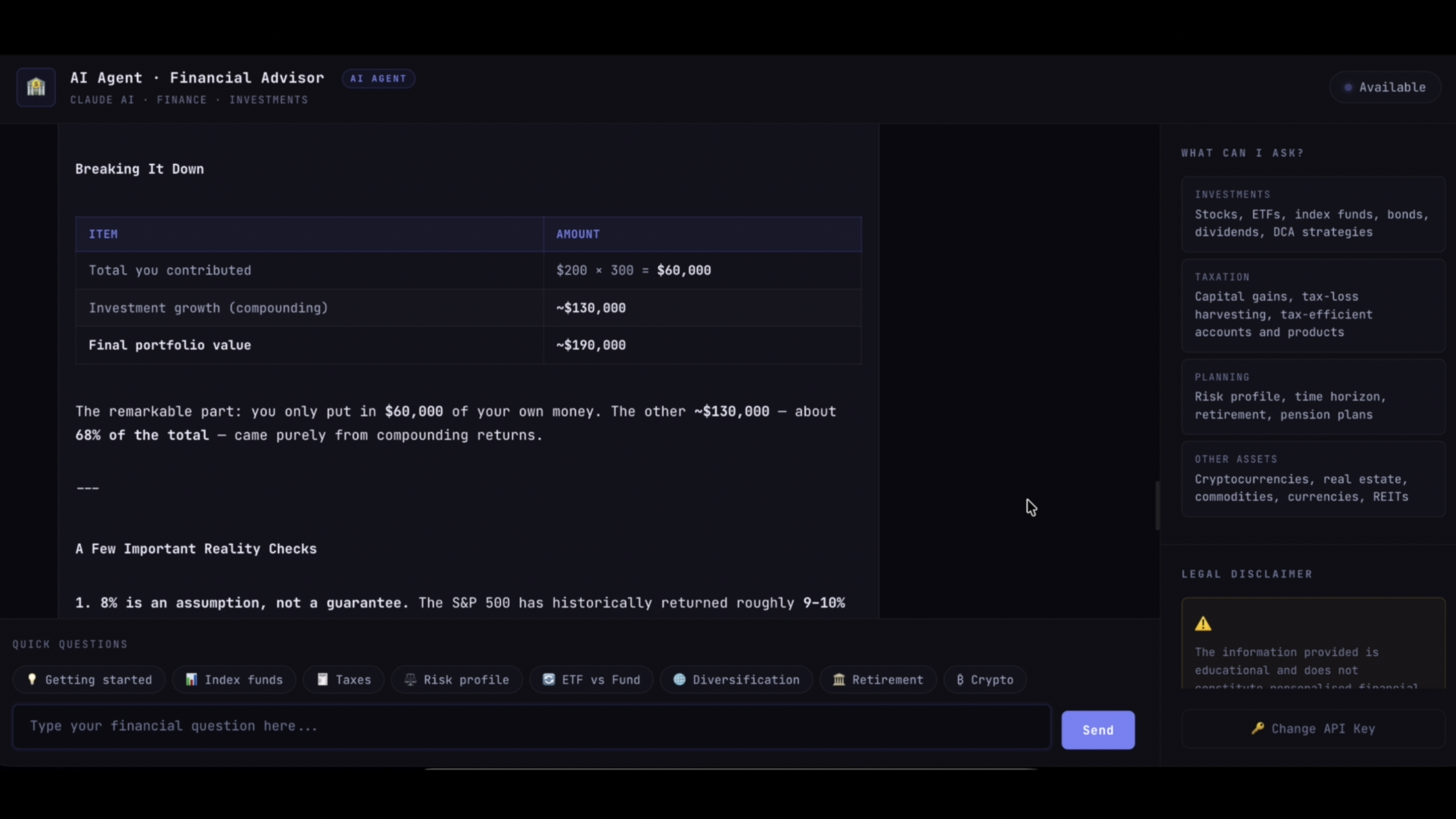Select the Index funds quick question

coord(235,679)
